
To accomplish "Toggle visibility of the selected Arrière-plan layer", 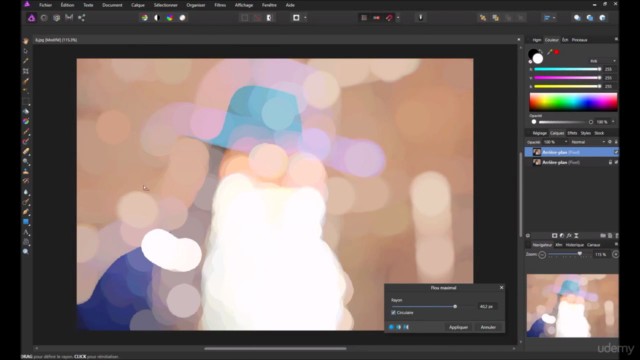I will (x=616, y=152).
